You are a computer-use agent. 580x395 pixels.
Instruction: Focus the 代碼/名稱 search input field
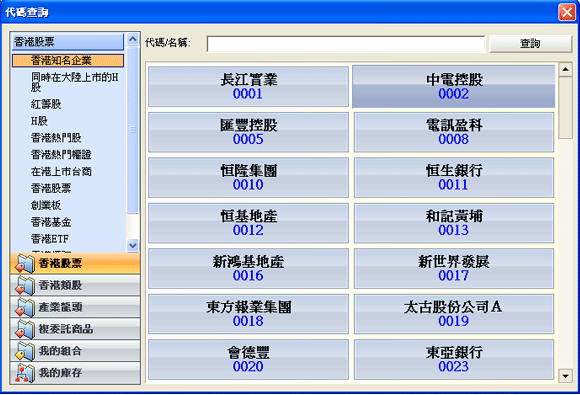coord(346,44)
